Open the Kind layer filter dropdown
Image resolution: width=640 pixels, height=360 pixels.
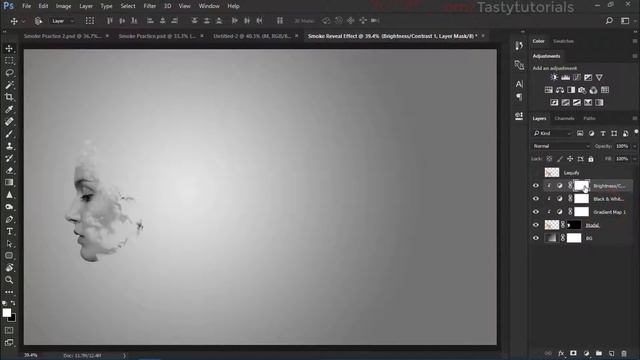(x=552, y=133)
